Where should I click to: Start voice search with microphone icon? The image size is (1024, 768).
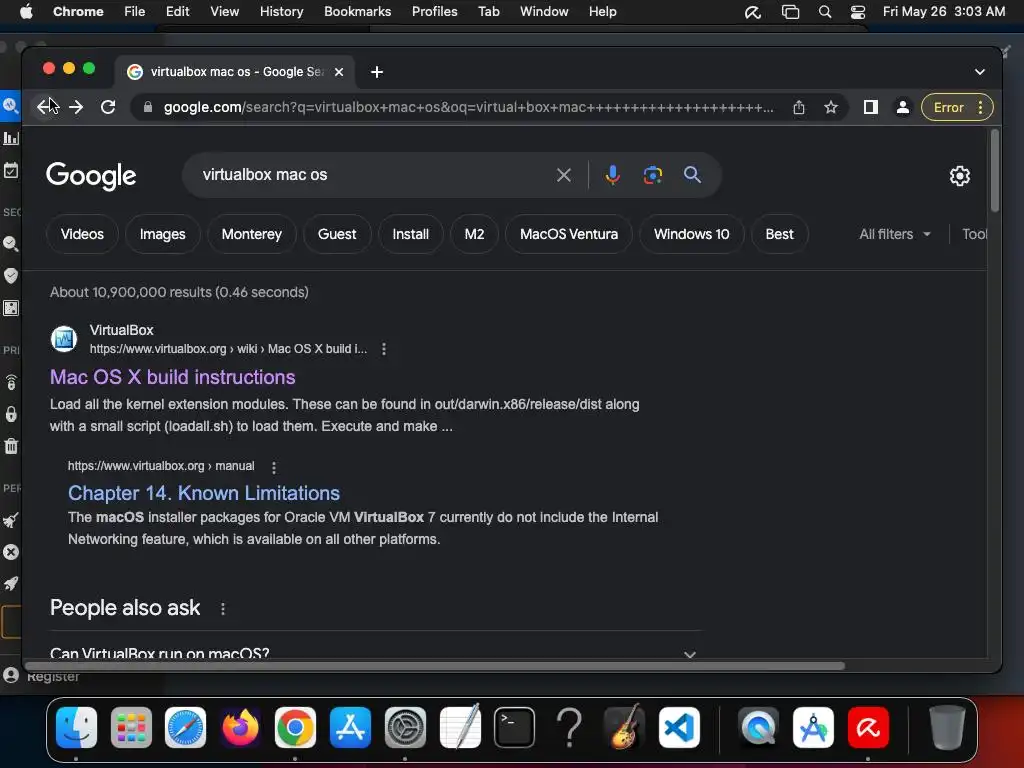coord(613,175)
